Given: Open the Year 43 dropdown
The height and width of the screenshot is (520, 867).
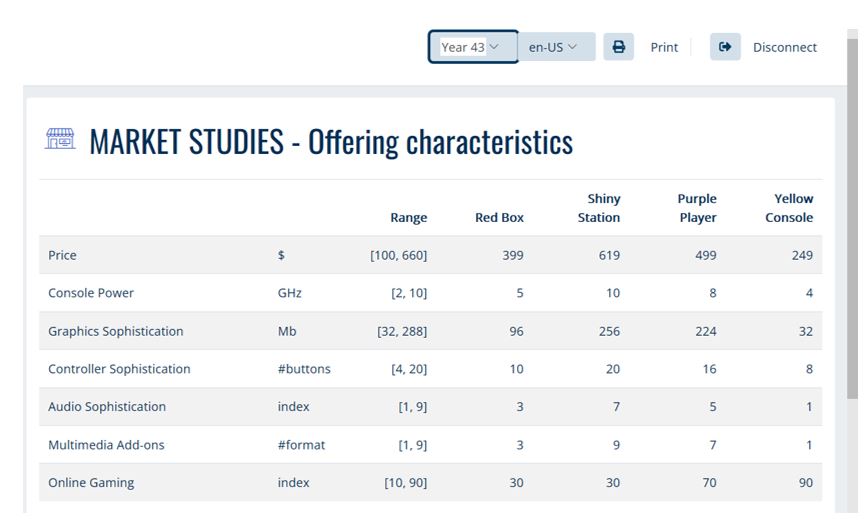Looking at the screenshot, I should click(472, 47).
